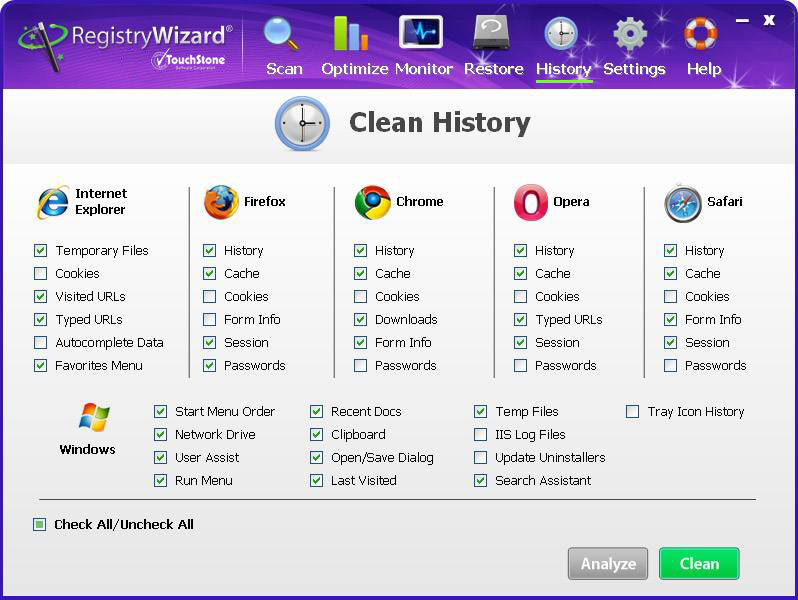The image size is (798, 600).
Task: Check Tray Icon History option
Action: 633,411
